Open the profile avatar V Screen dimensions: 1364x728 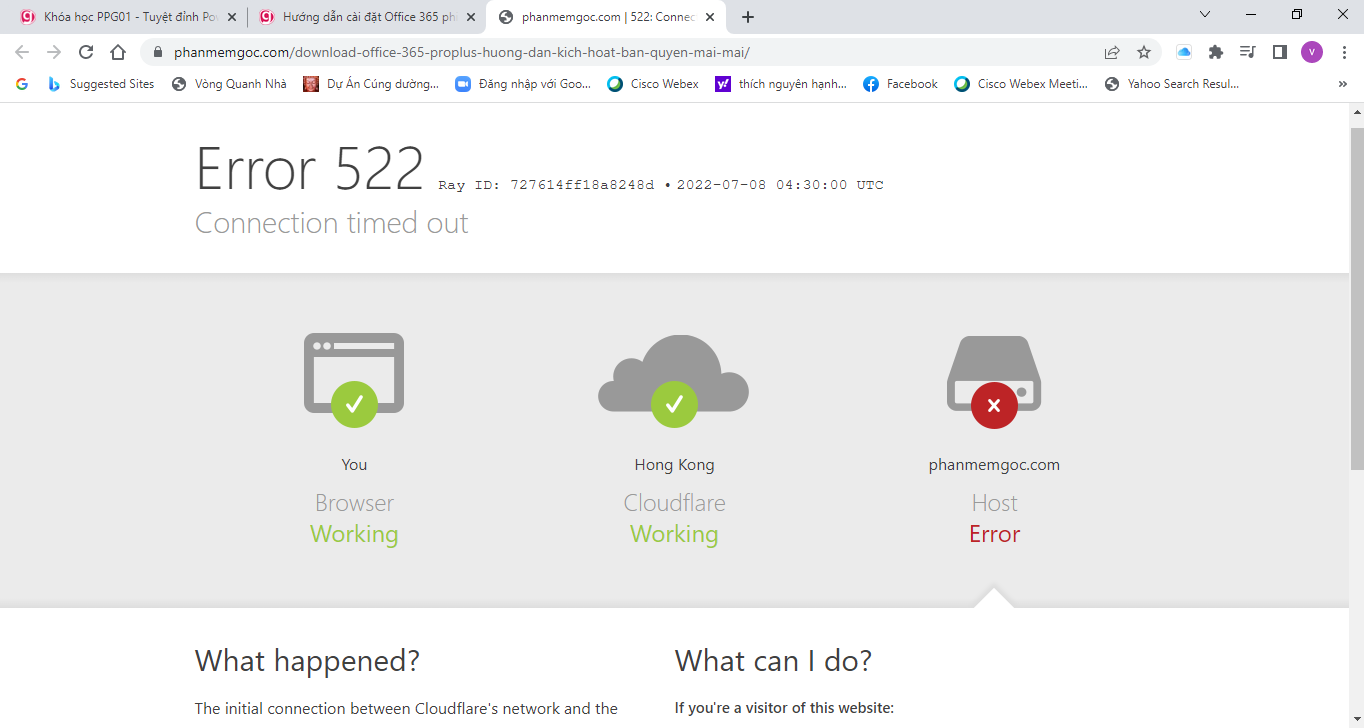tap(1312, 52)
